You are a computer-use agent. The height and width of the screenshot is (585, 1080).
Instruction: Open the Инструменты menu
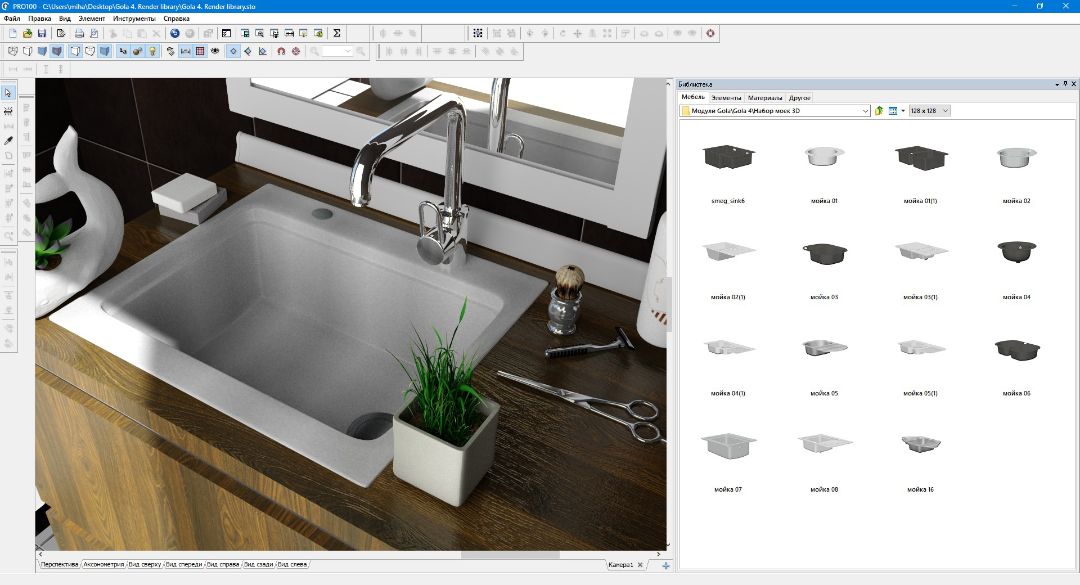coord(134,18)
